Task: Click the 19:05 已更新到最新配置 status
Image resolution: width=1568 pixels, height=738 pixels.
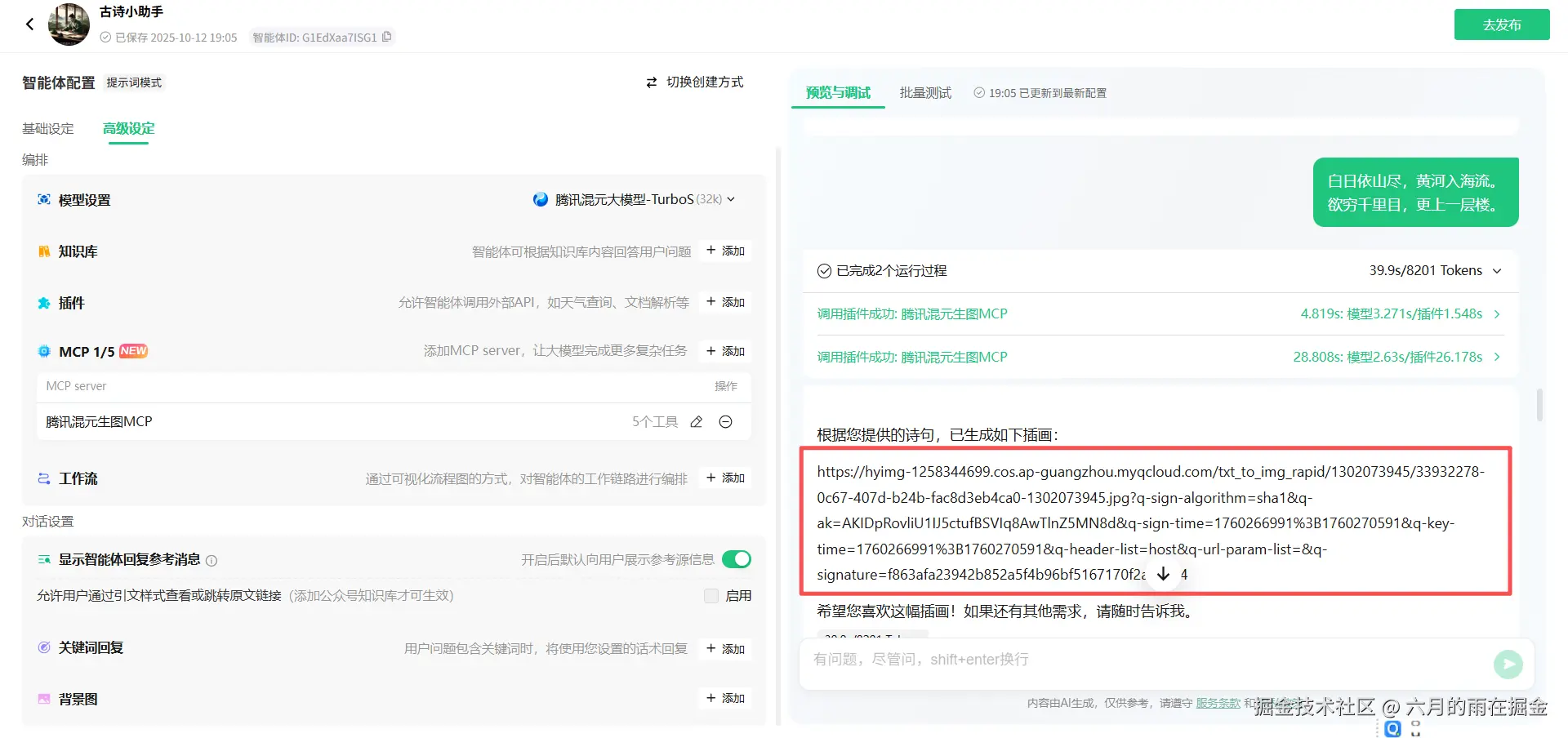Action: (1040, 93)
